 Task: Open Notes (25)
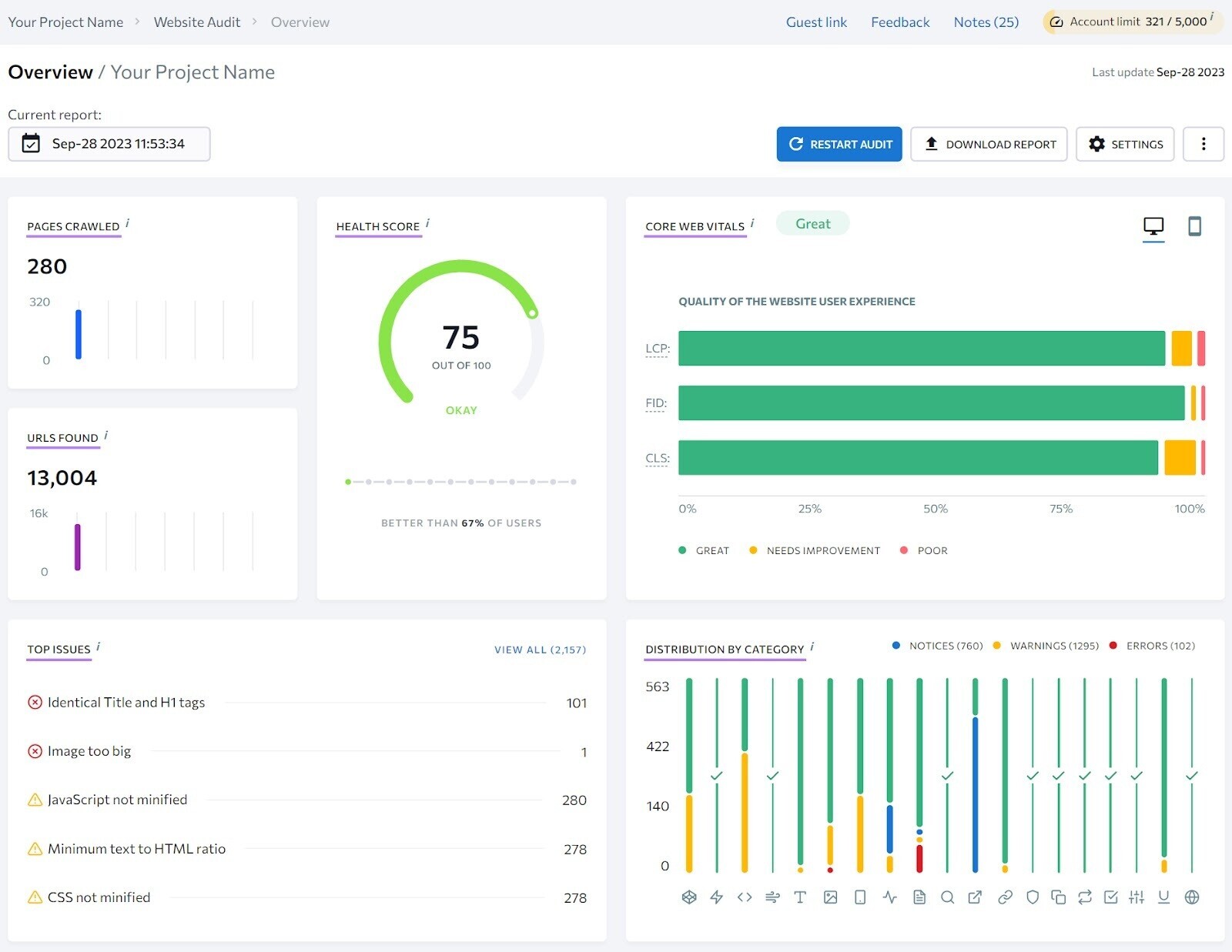(x=986, y=22)
